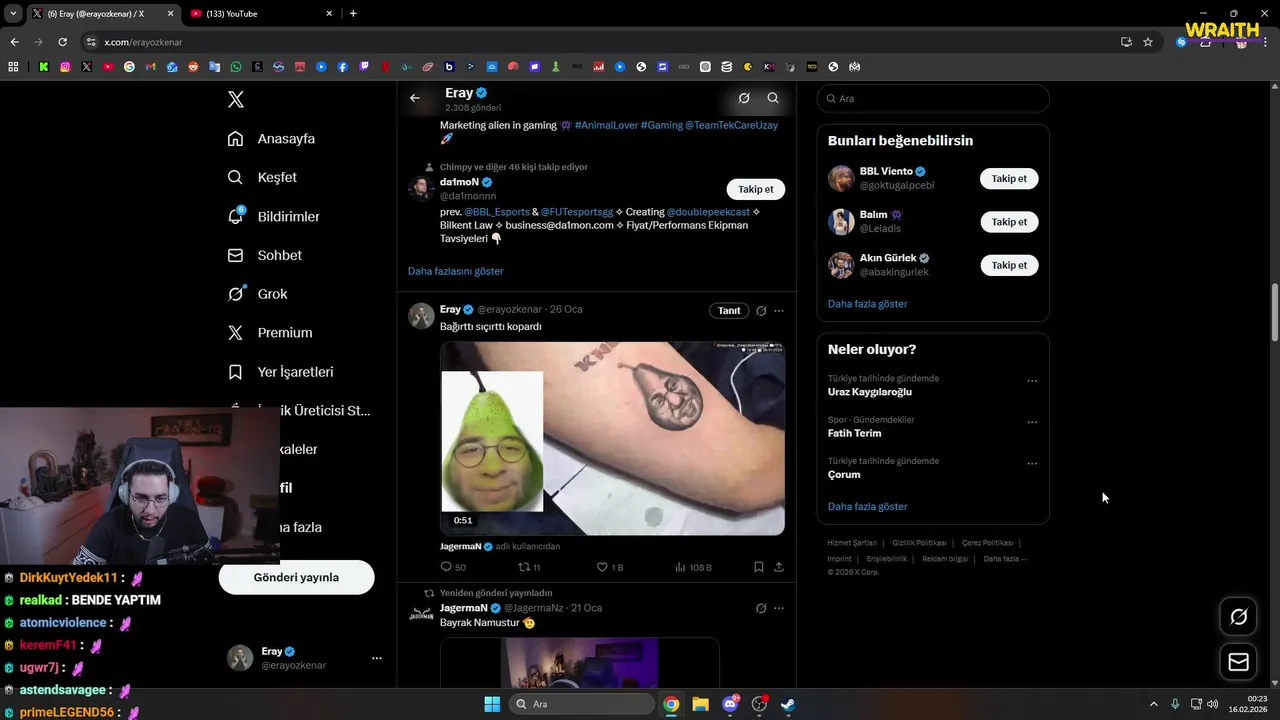
Task: Open Windows Start menu
Action: pyautogui.click(x=492, y=704)
